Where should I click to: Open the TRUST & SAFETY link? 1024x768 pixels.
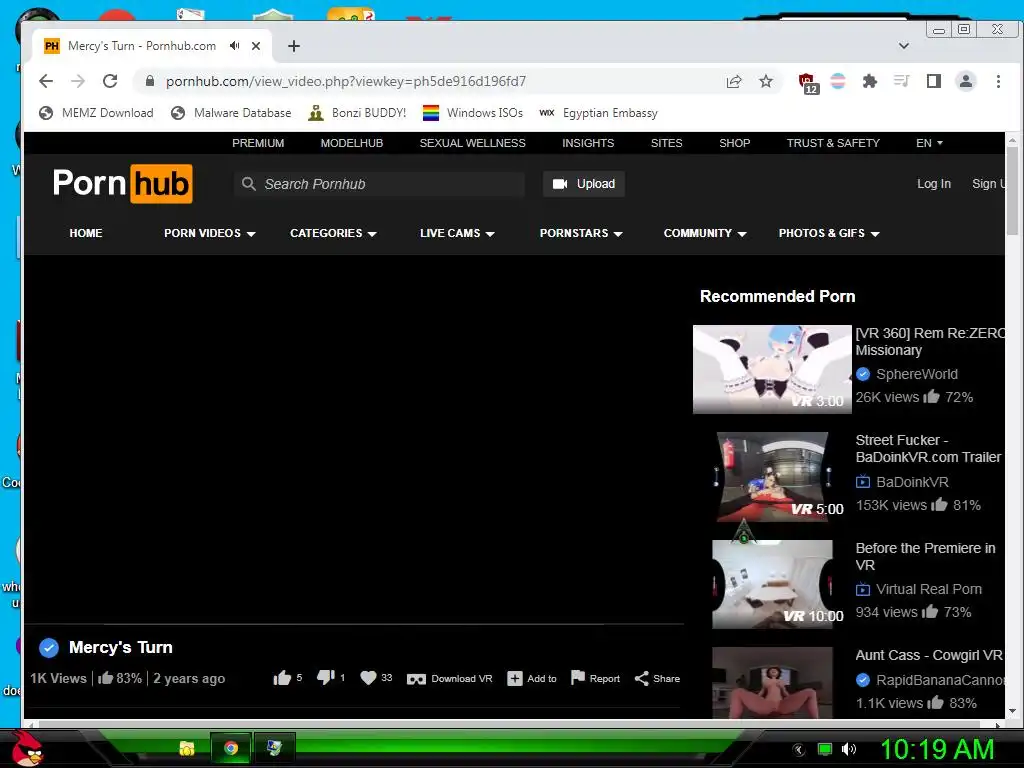point(833,143)
